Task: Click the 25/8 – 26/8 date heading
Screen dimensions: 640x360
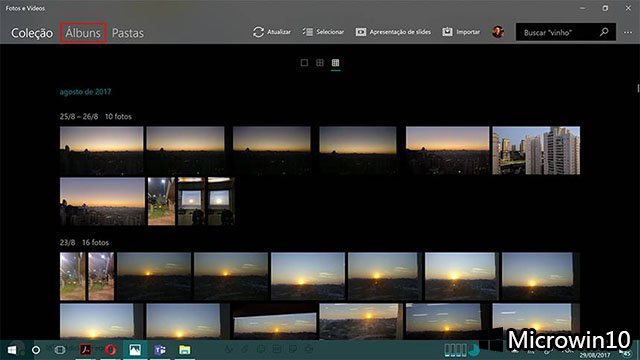Action: 79,116
